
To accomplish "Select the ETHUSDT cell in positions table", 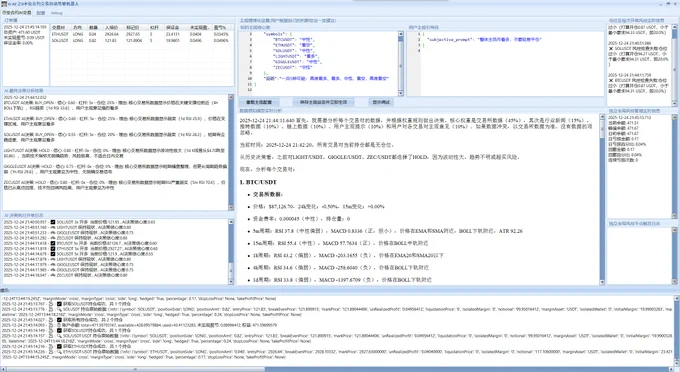I will click(x=60, y=34).
